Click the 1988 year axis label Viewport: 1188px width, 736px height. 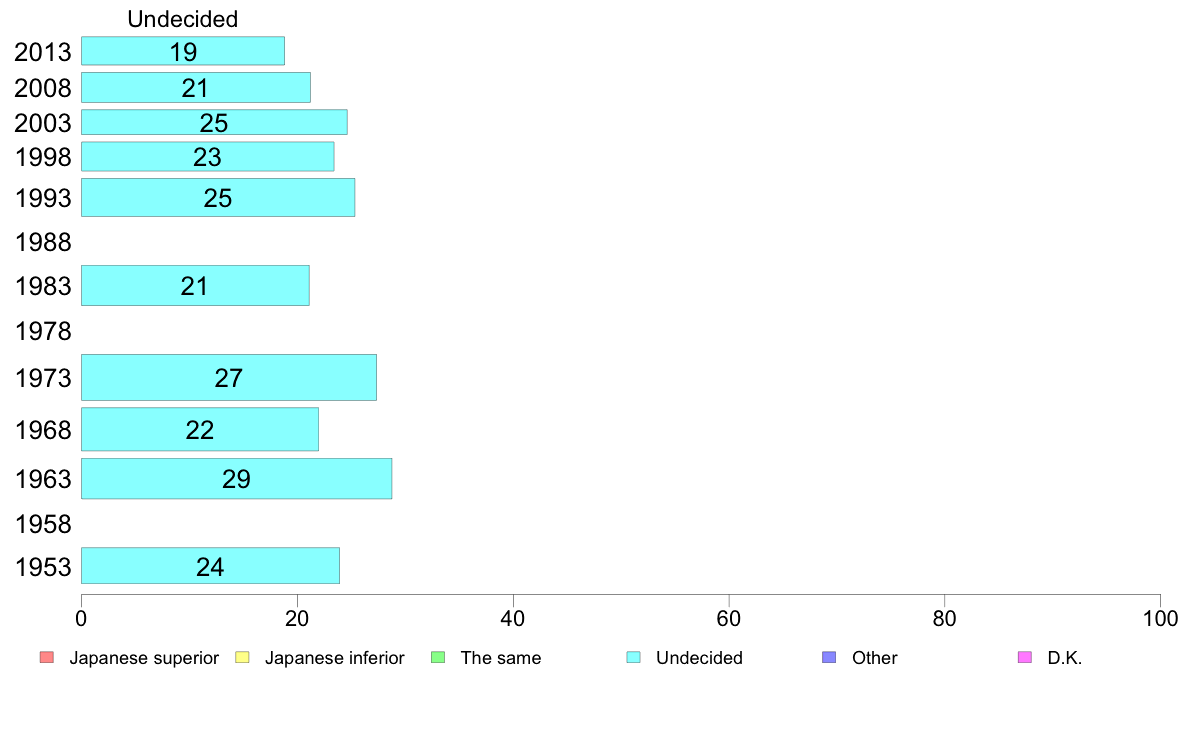coord(43,243)
